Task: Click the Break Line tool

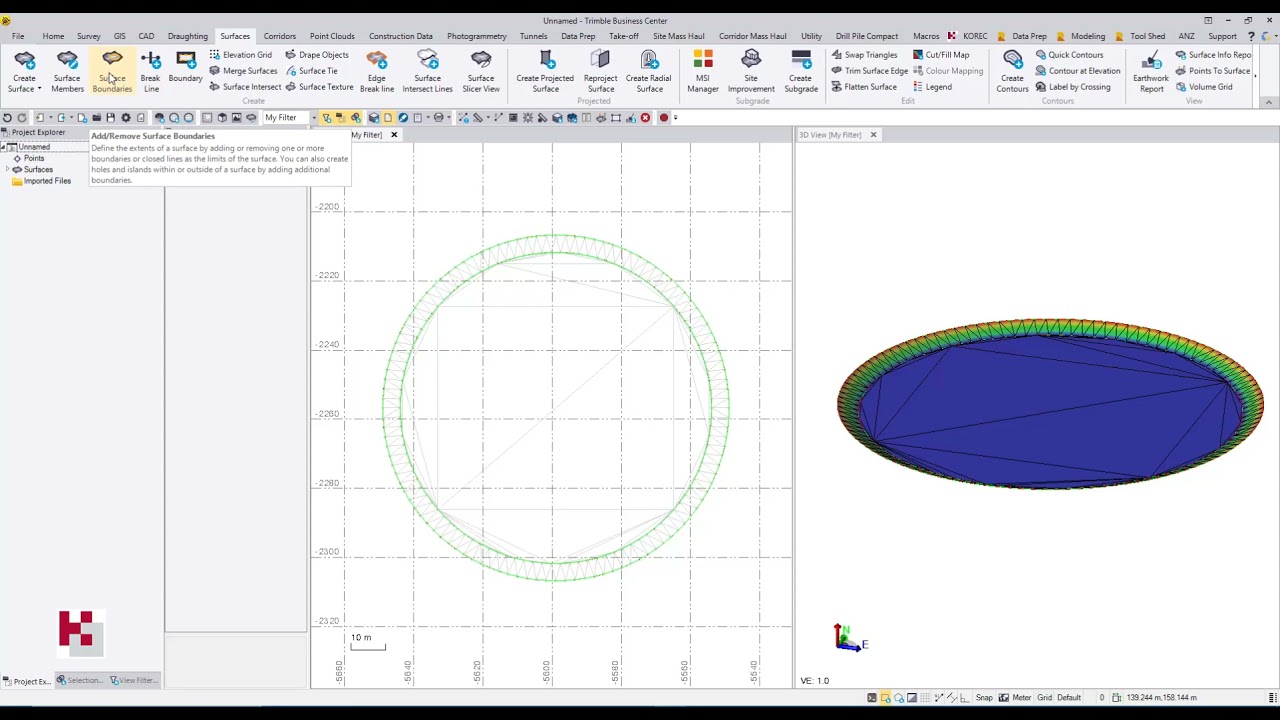Action: [151, 72]
